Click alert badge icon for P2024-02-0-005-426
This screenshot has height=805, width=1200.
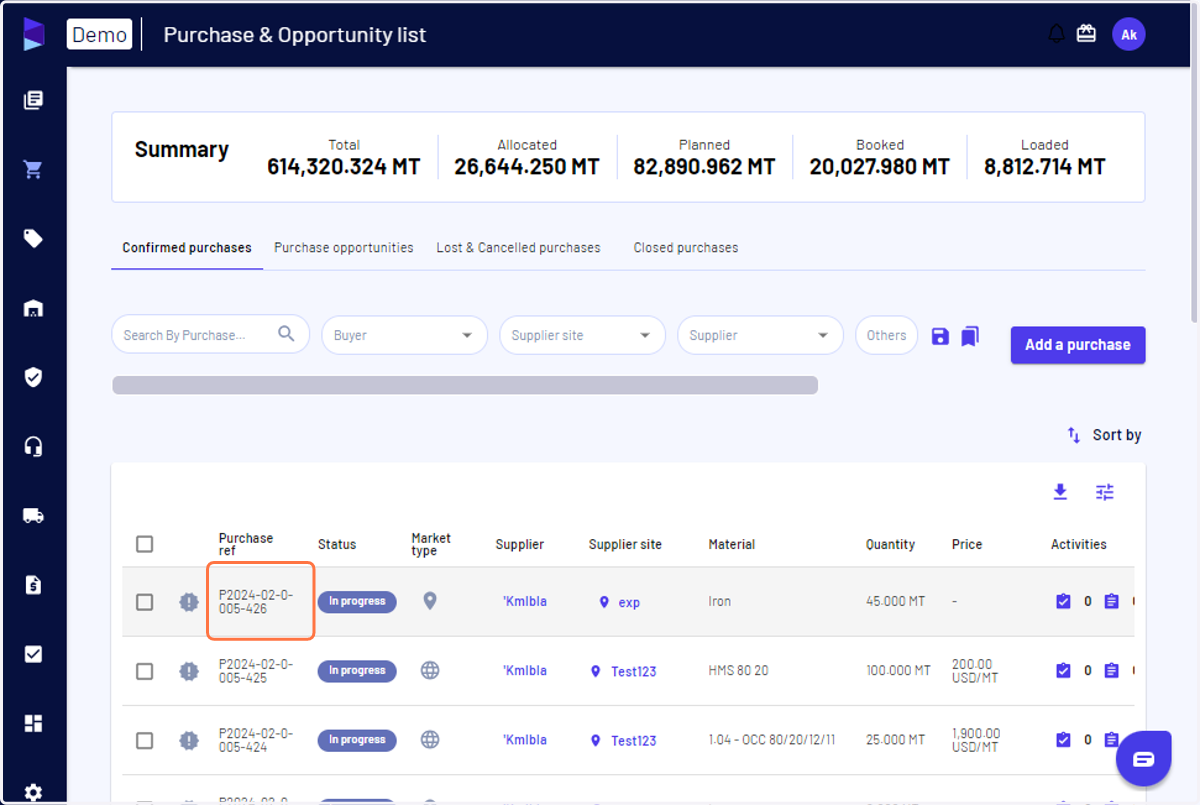(189, 602)
